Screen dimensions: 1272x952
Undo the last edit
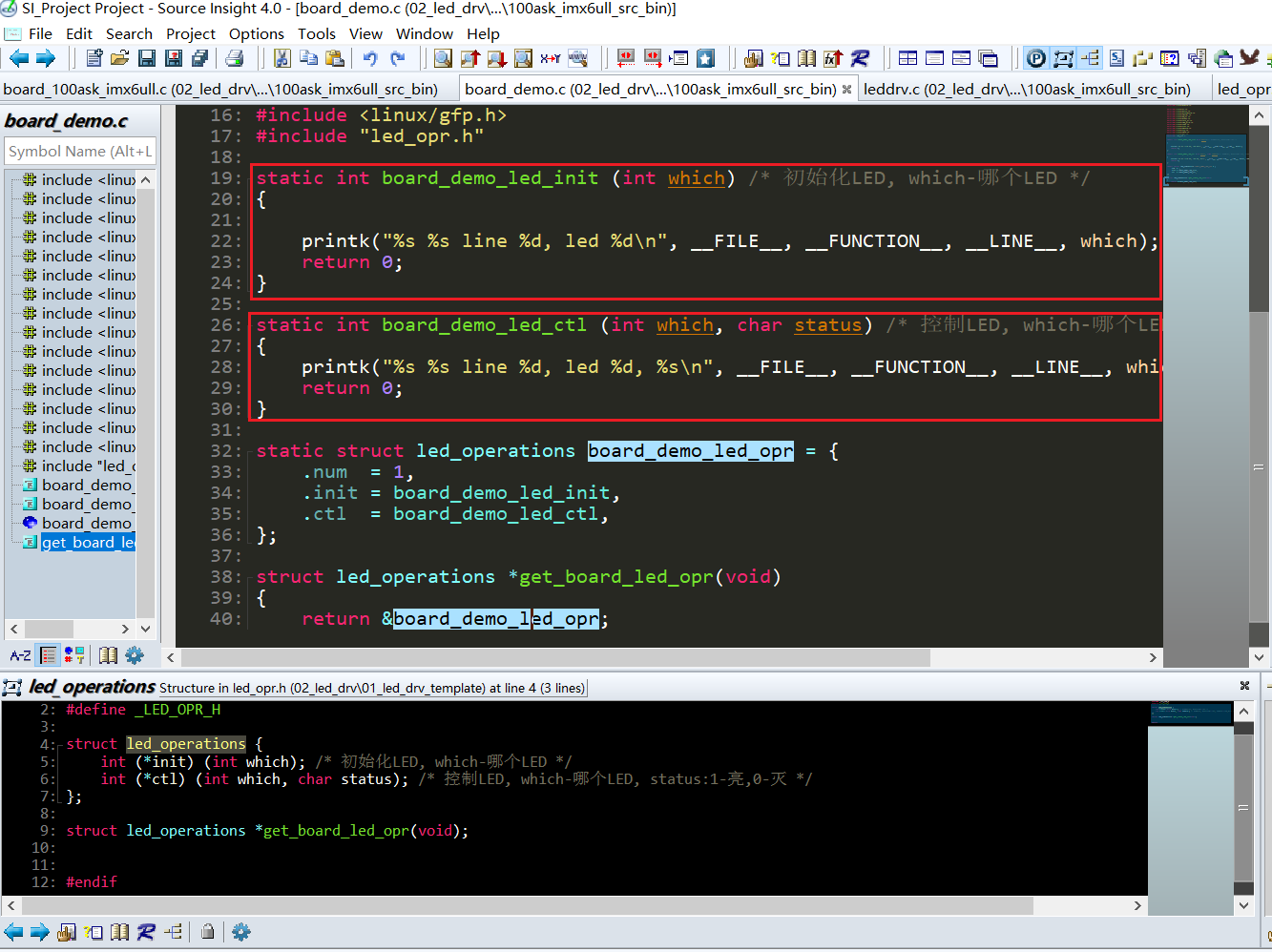(370, 58)
